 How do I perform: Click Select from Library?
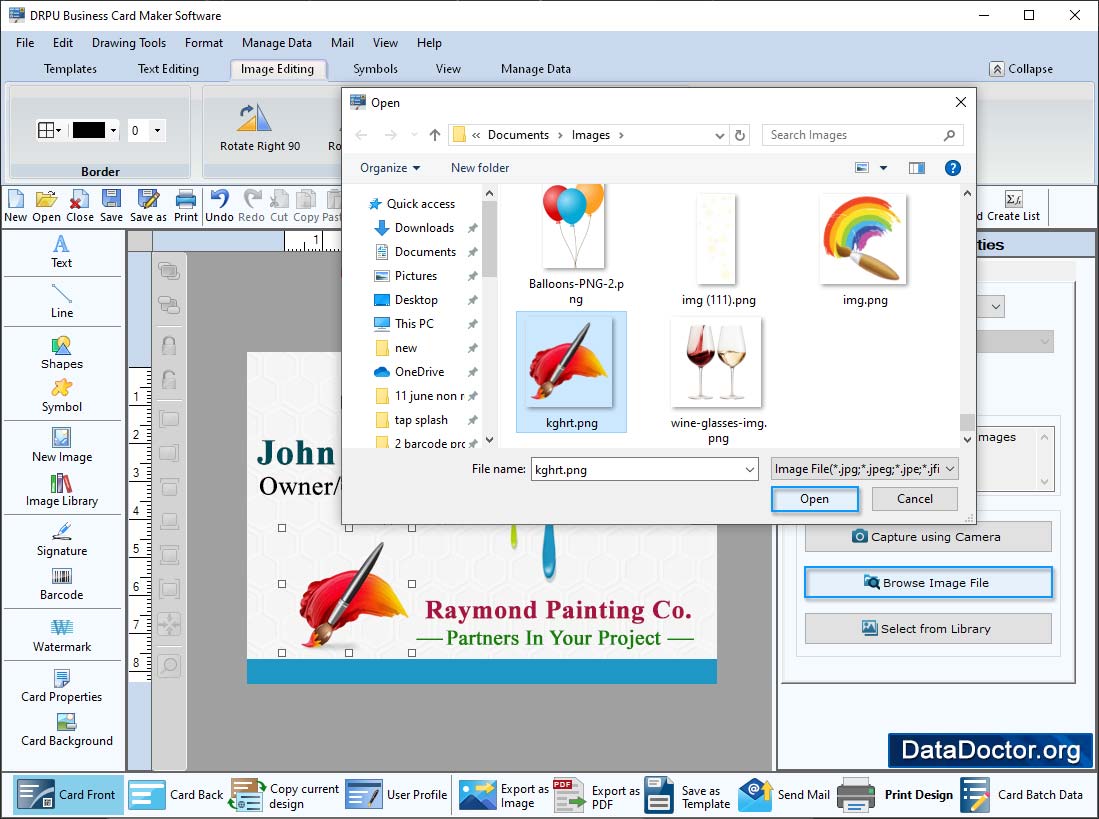[x=928, y=629]
